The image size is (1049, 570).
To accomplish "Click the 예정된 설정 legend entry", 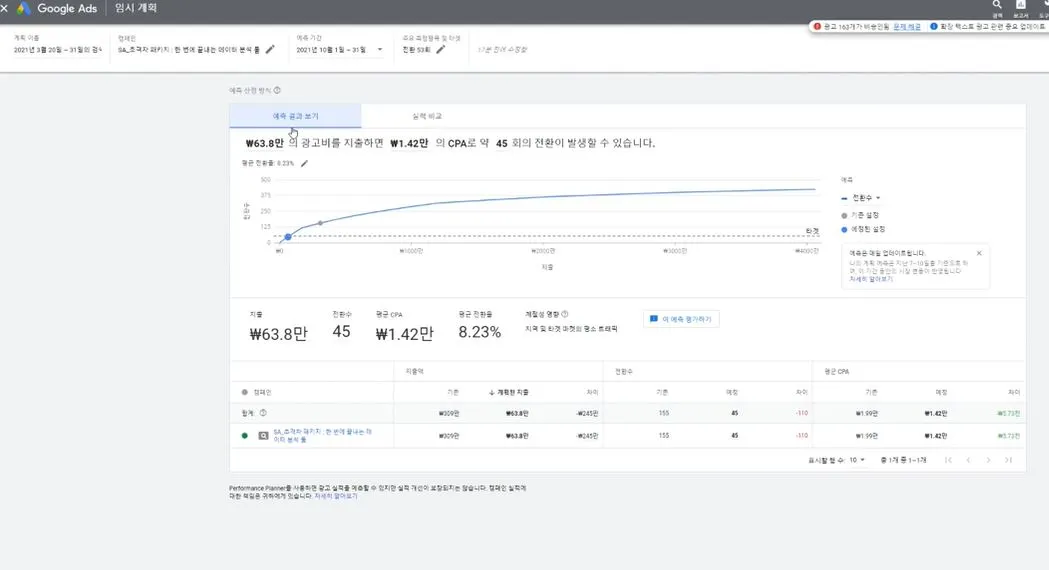I will click(863, 229).
